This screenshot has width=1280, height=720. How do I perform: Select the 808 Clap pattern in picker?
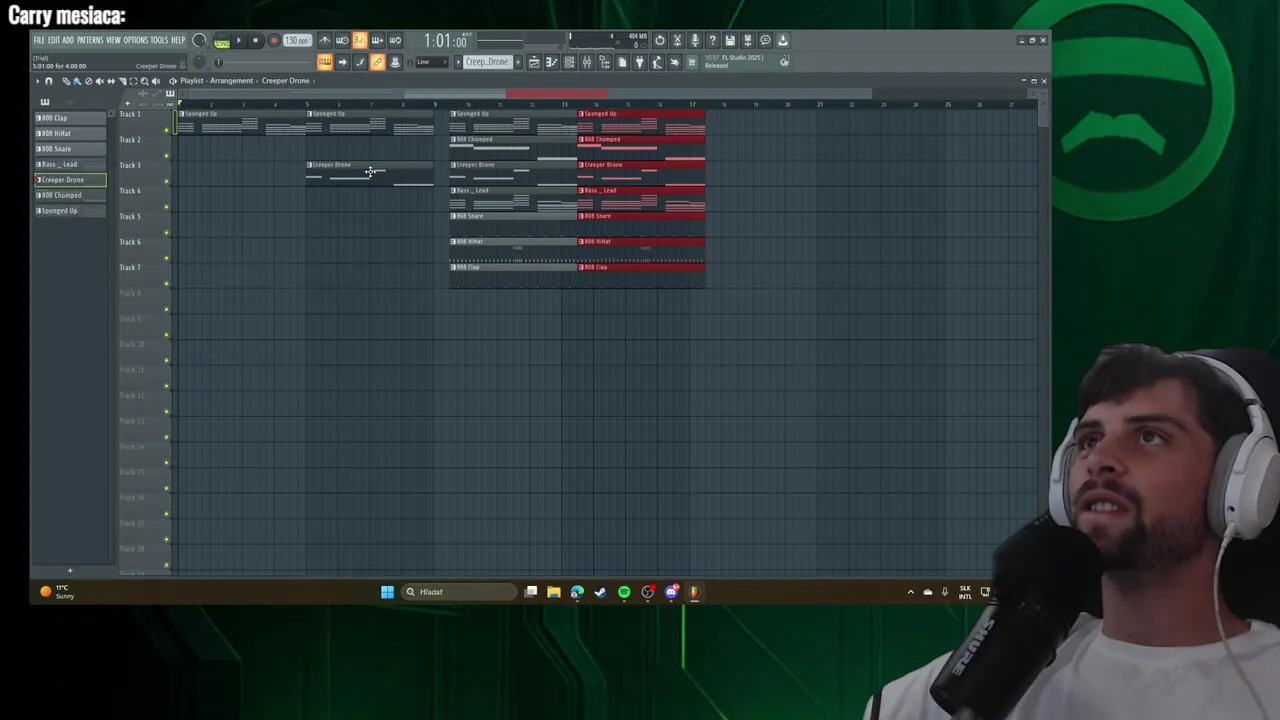pyautogui.click(x=70, y=118)
